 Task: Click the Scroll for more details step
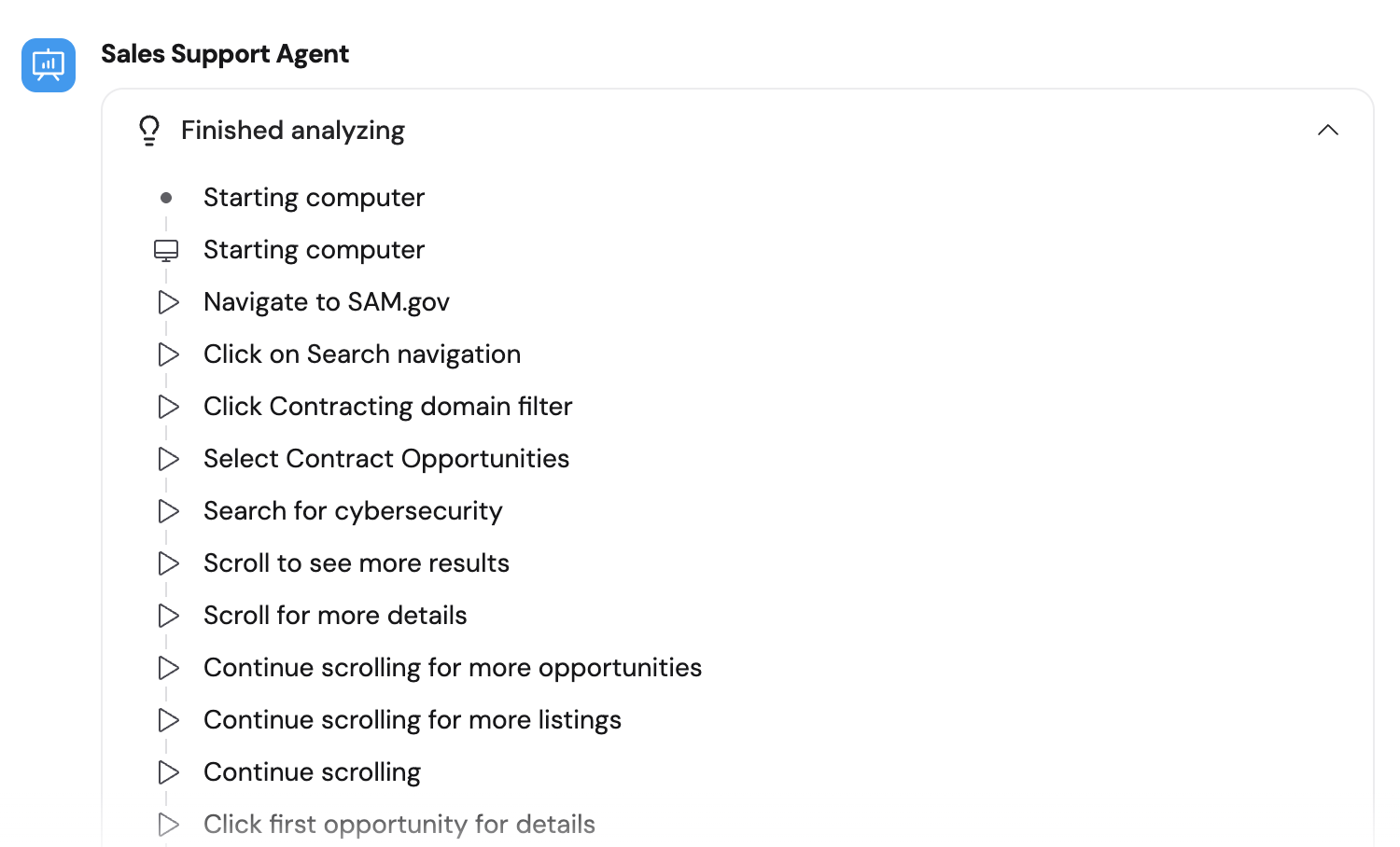(334, 615)
